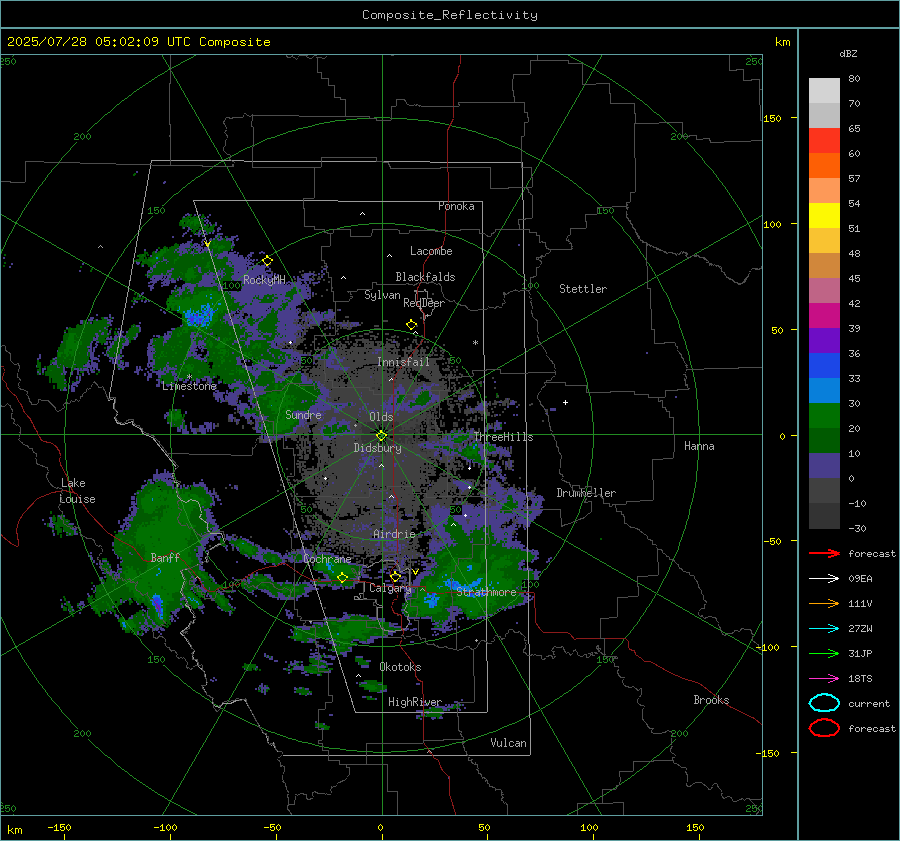The image size is (900, 841).
Task: Click the 18TS legend label
Action: pyautogui.click(x=860, y=679)
